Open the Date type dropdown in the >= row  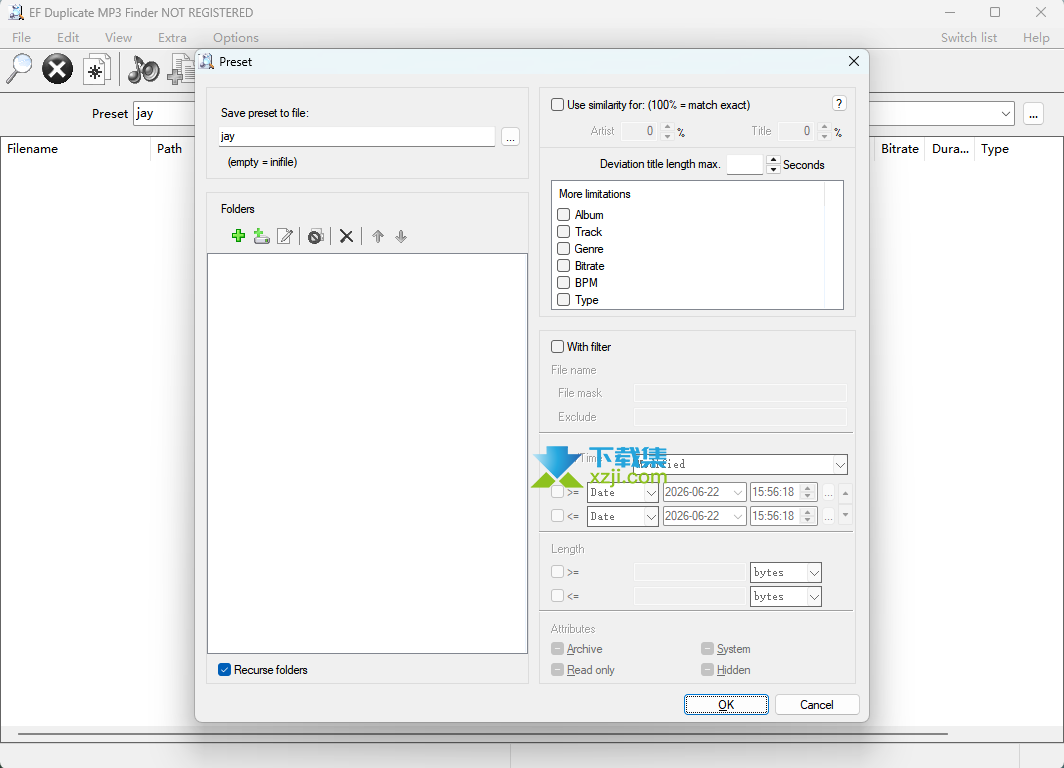click(x=651, y=493)
